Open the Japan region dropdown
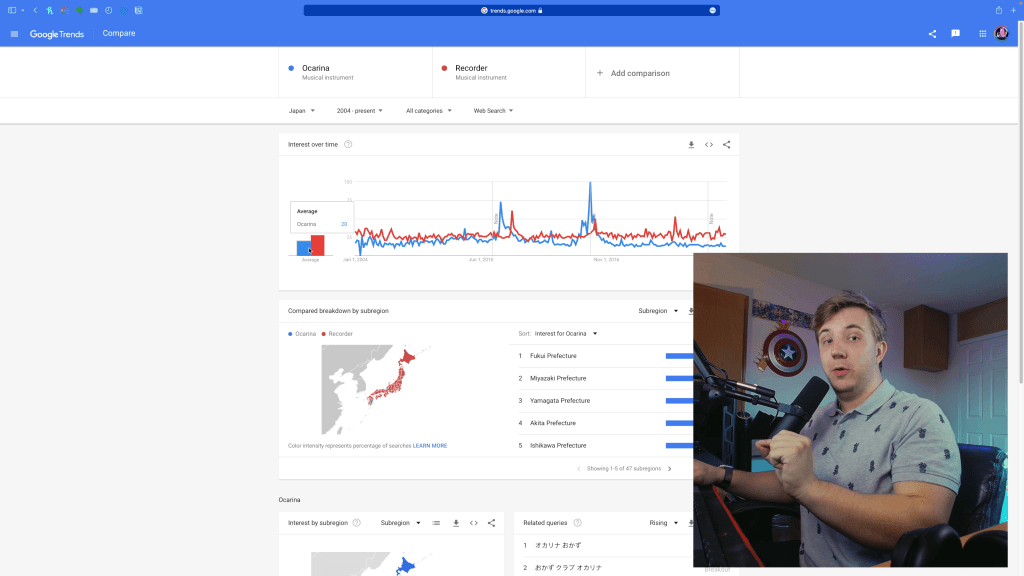This screenshot has height=576, width=1024. click(x=301, y=111)
